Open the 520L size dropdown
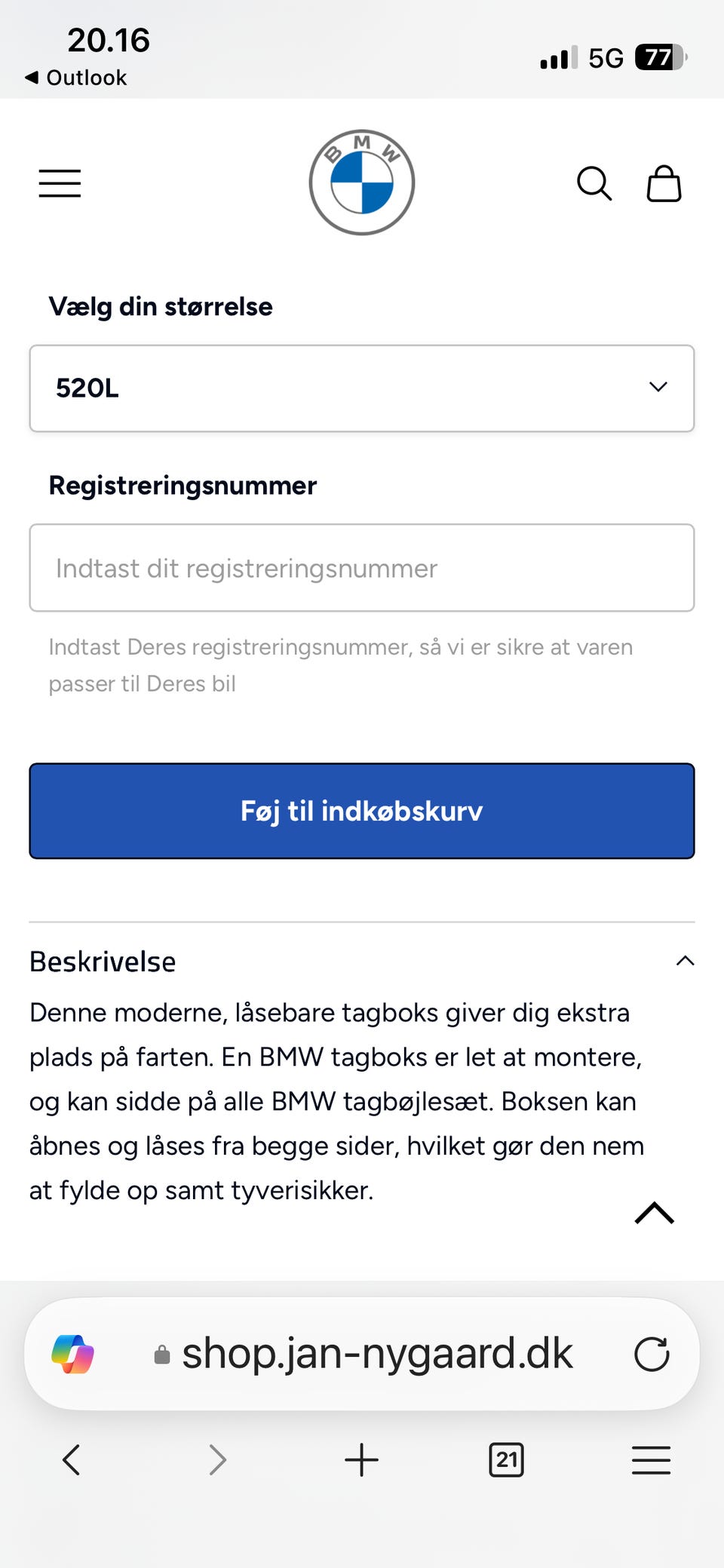 click(362, 388)
